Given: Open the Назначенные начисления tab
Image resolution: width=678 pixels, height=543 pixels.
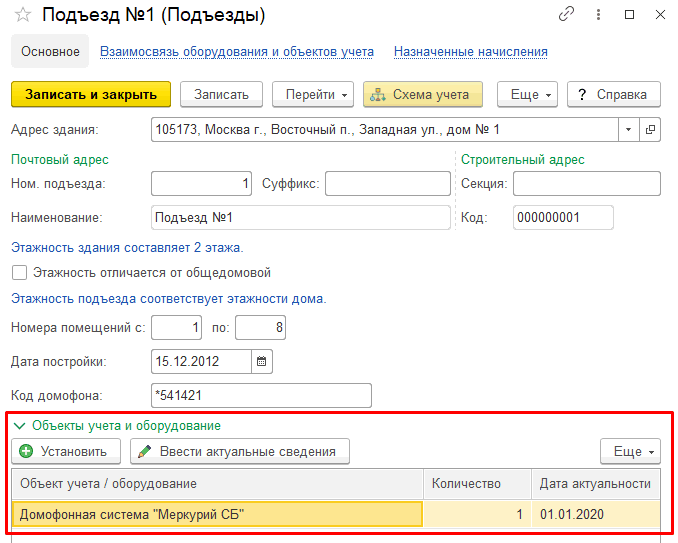Looking at the screenshot, I should click(470, 51).
